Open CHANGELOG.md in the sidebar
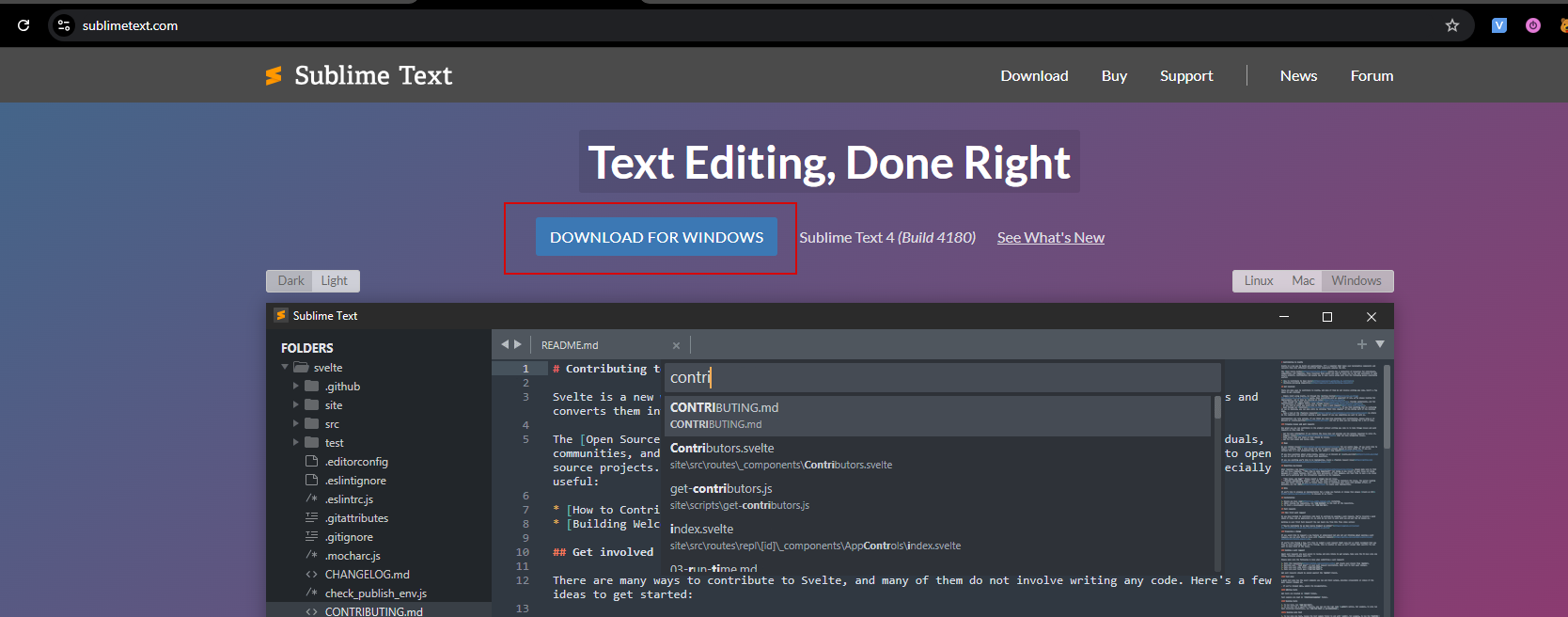This screenshot has height=617, width=1568. pyautogui.click(x=368, y=575)
